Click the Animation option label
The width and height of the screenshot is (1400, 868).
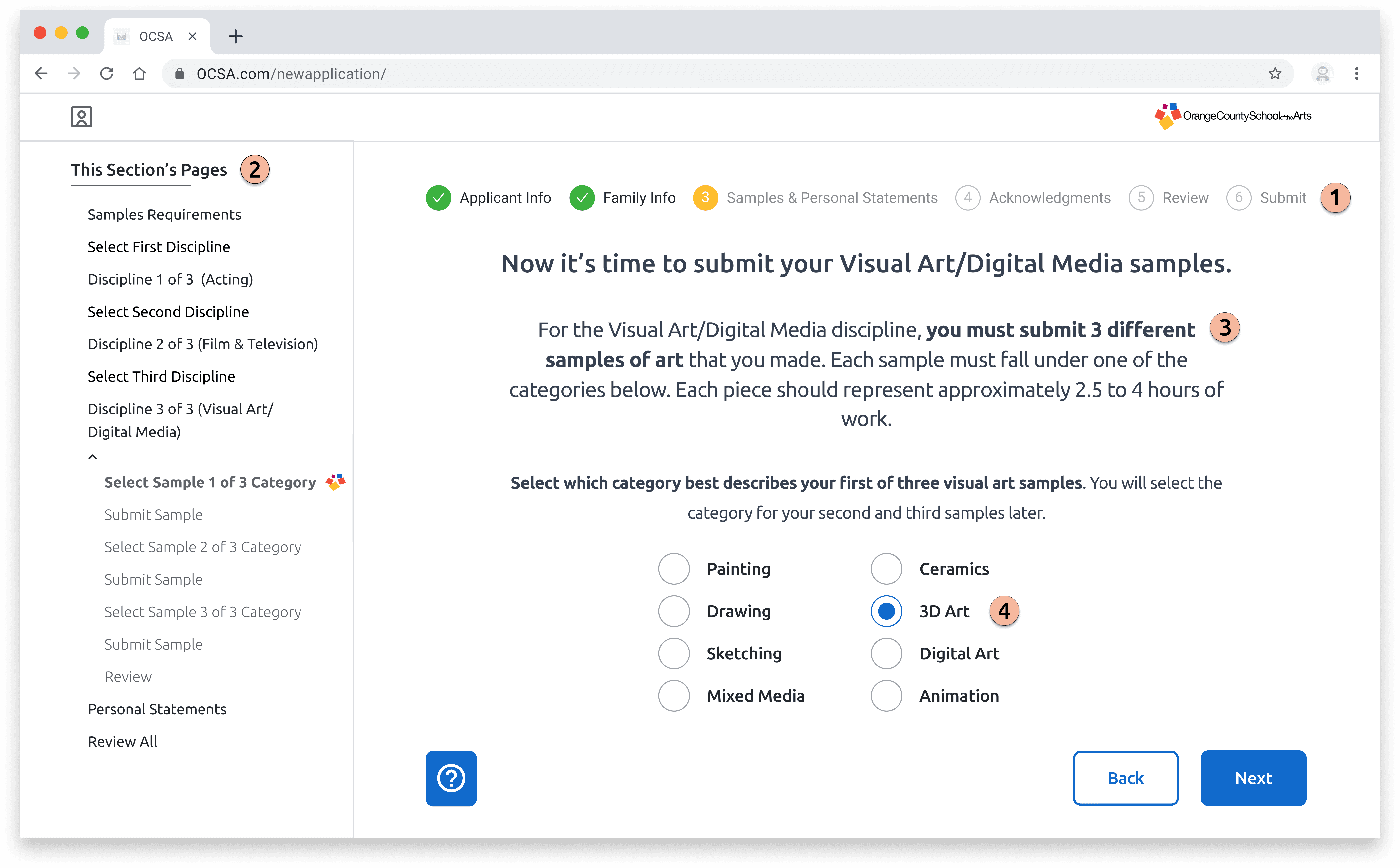(x=959, y=696)
